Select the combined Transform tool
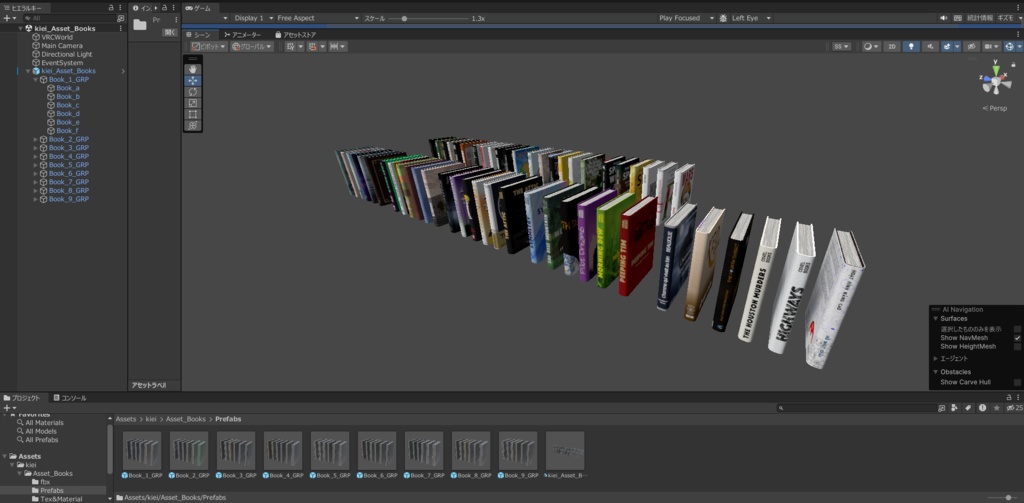 click(x=193, y=125)
